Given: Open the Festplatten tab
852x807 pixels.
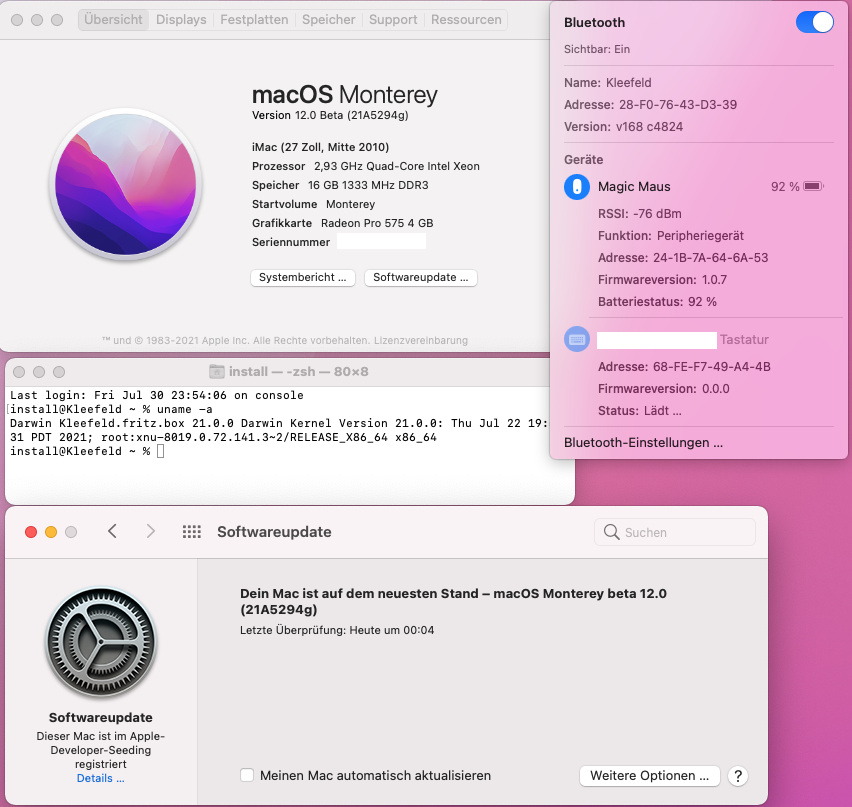Looking at the screenshot, I should 254,20.
